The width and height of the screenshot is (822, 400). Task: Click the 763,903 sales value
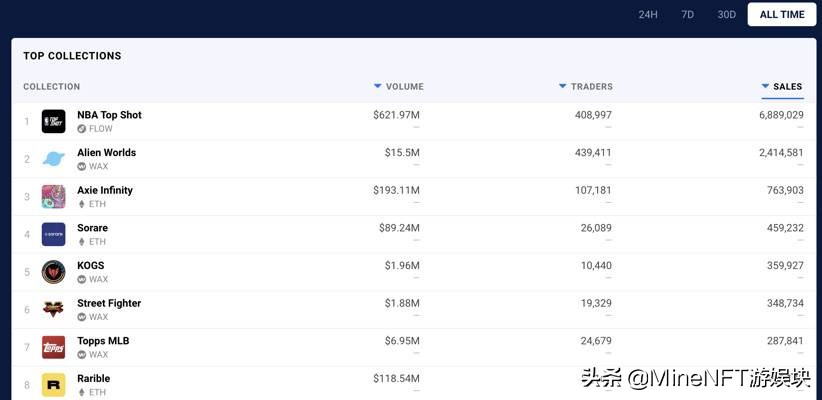click(785, 190)
